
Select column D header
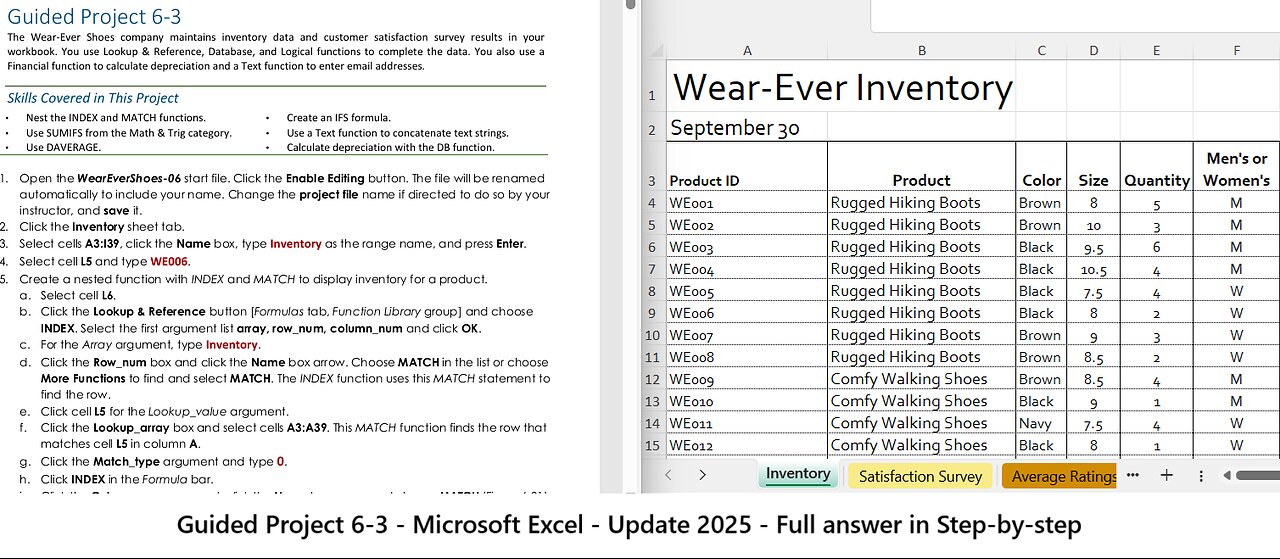click(x=1094, y=51)
